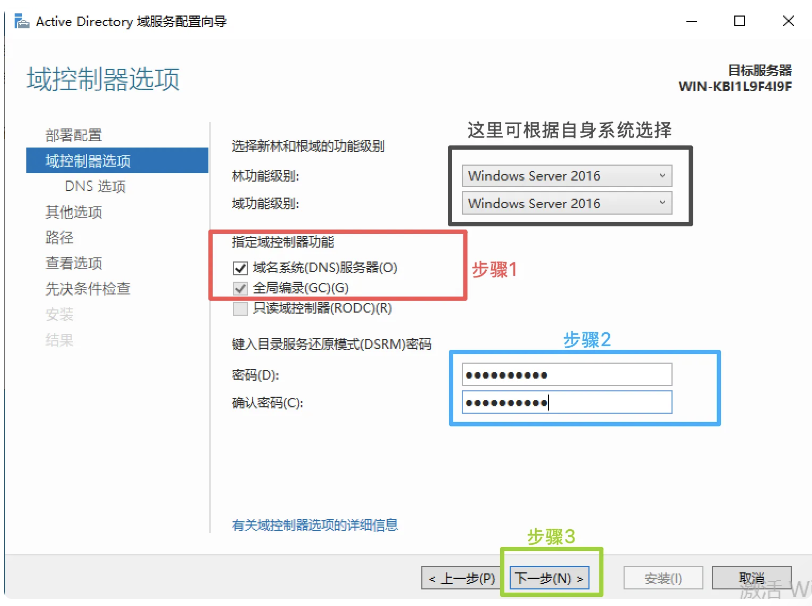The height and width of the screenshot is (606, 812).
Task: Click the 密码(D) DSRM password field
Action: [566, 375]
